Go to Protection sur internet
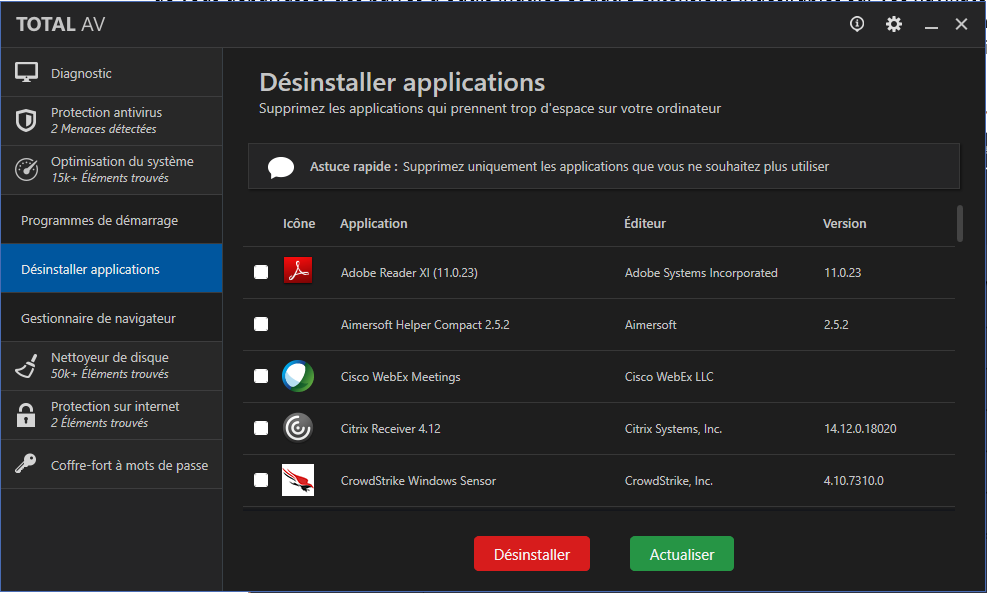This screenshot has width=987, height=593. 111,415
